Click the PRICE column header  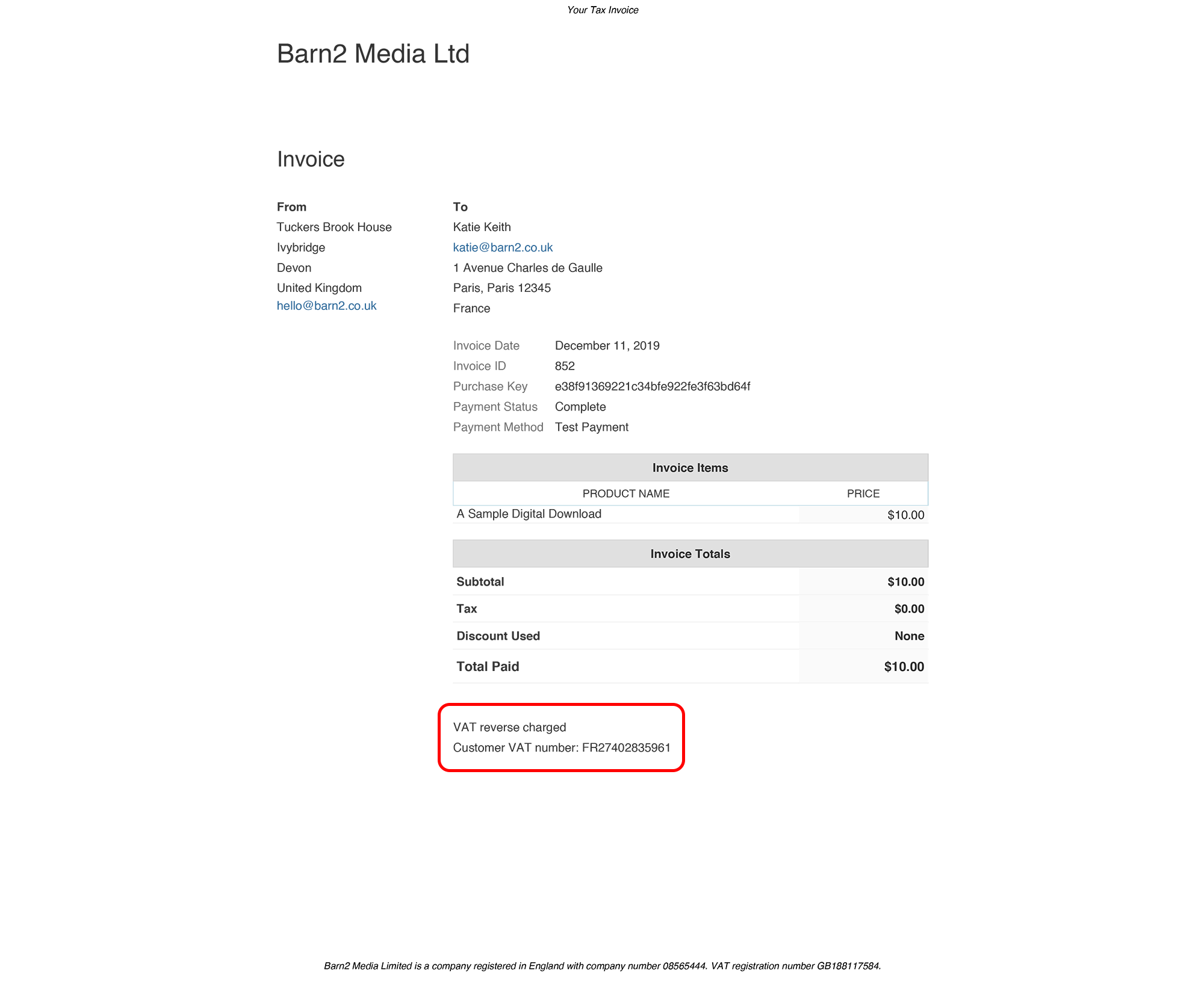[863, 493]
